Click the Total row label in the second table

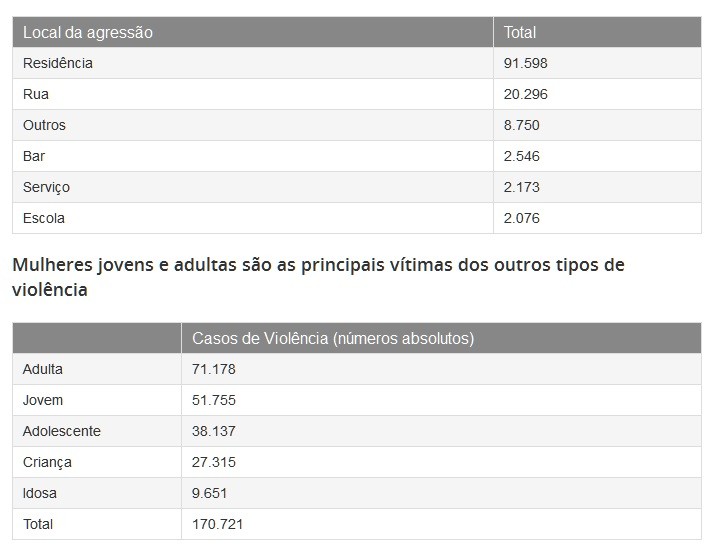click(38, 524)
